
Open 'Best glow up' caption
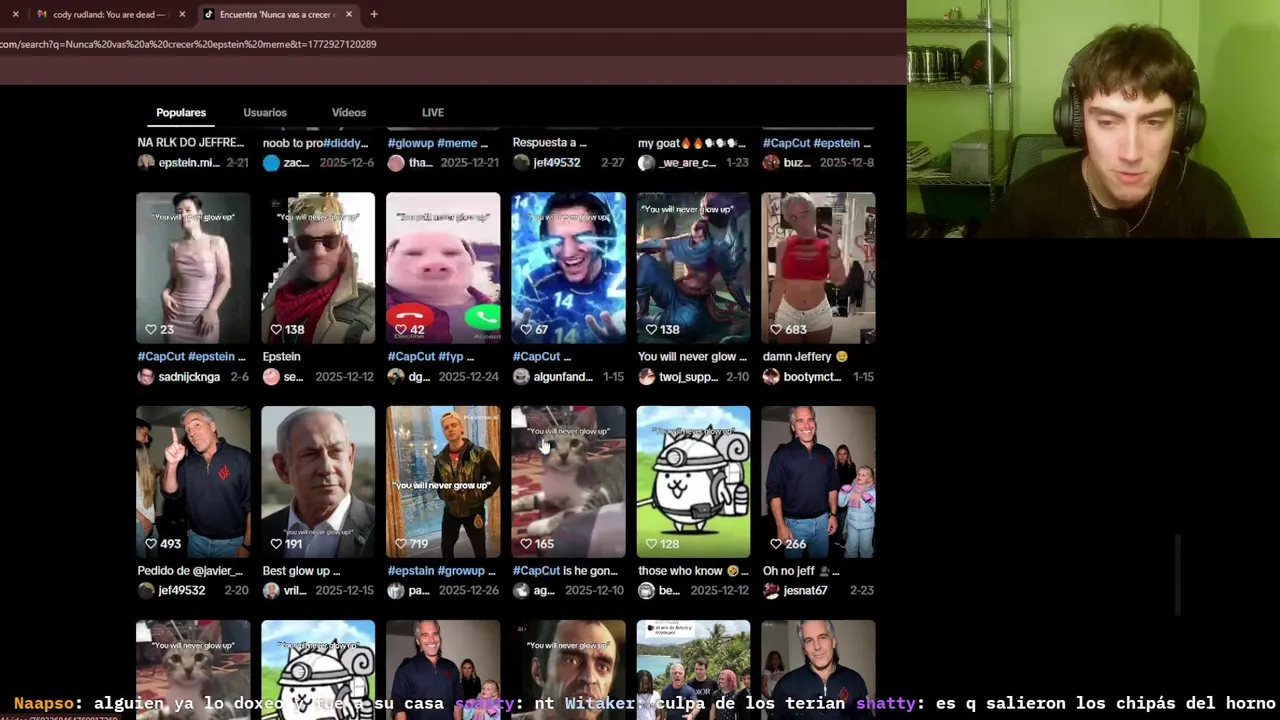301,571
